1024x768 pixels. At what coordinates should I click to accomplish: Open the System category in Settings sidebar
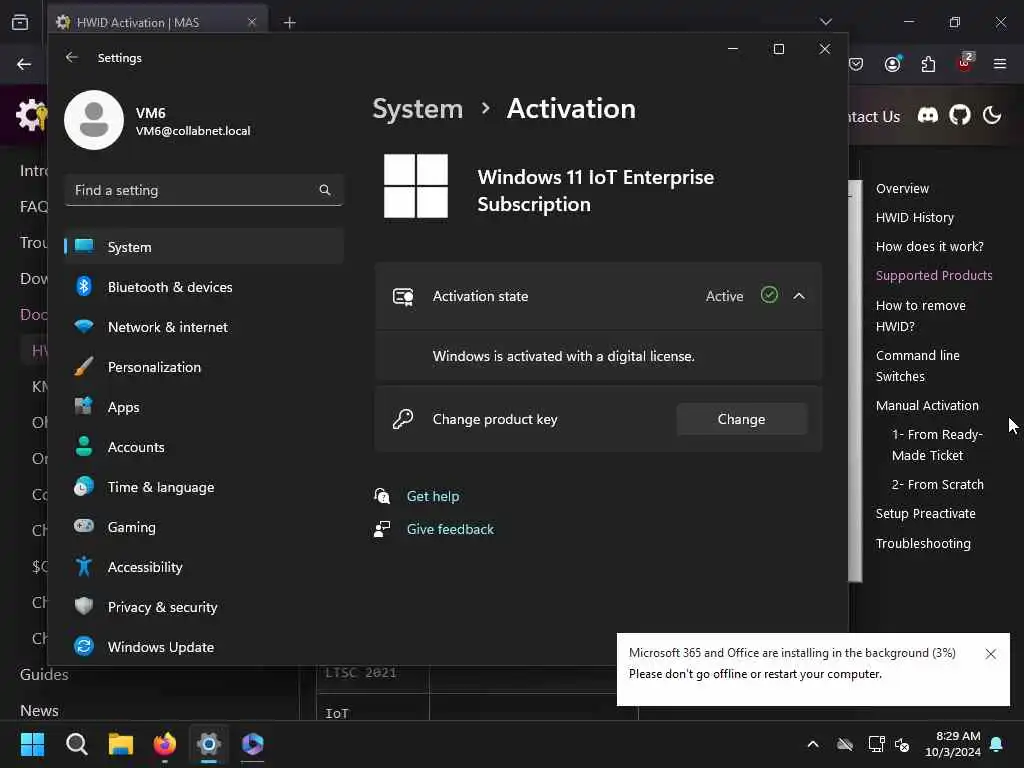pos(204,247)
